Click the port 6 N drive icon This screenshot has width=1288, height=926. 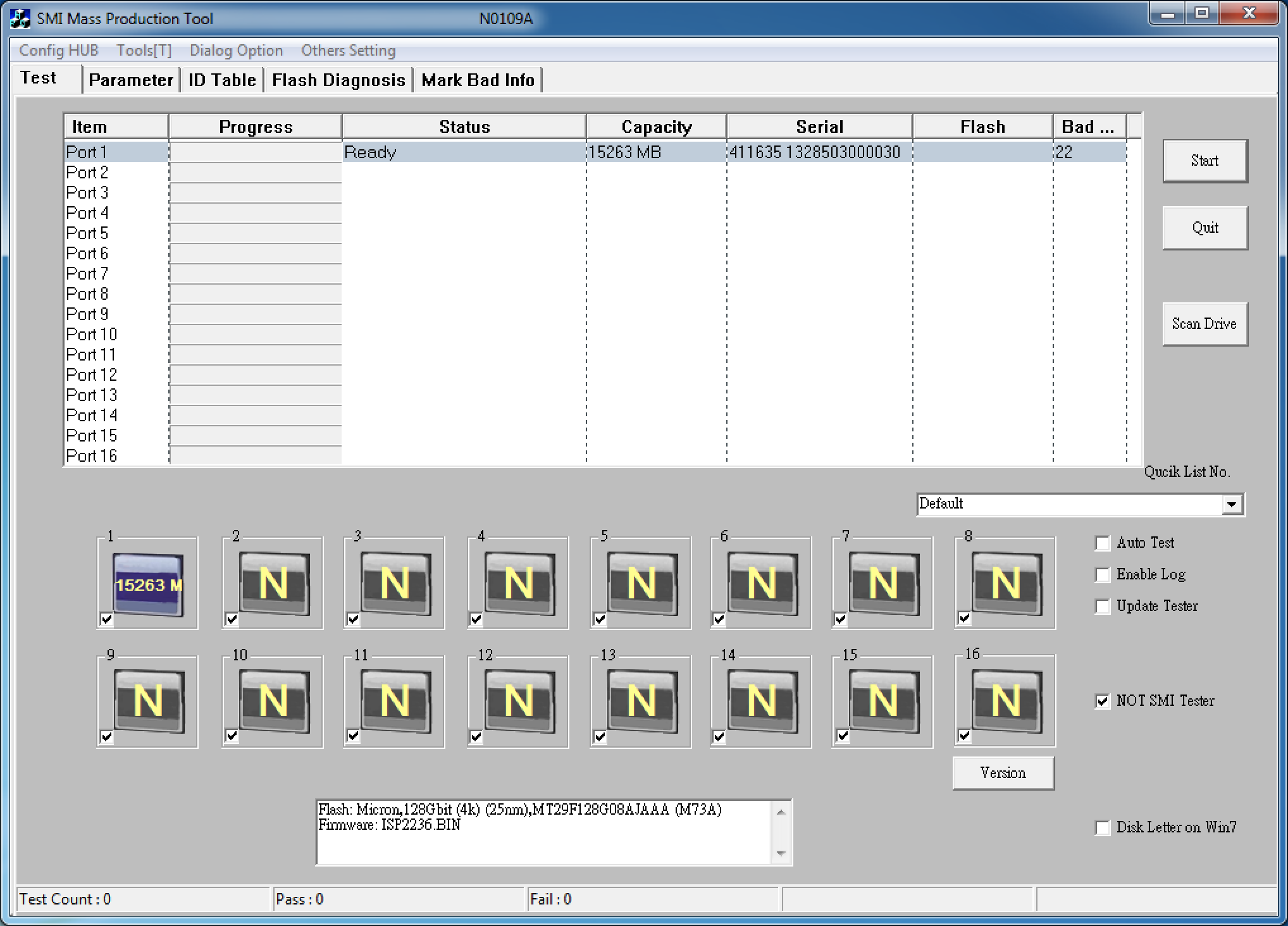[x=762, y=584]
